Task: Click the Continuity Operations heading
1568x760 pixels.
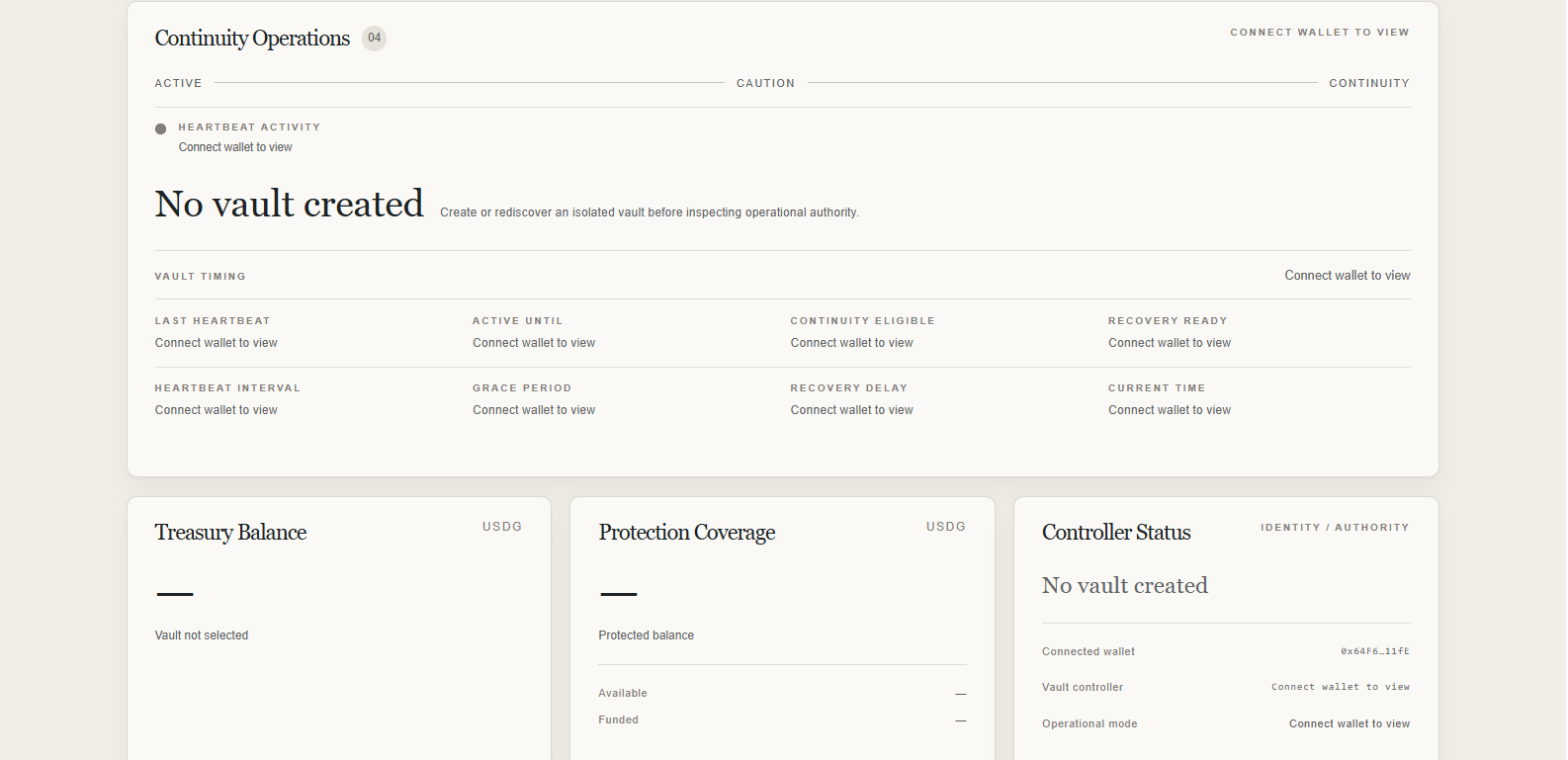Action: (252, 38)
